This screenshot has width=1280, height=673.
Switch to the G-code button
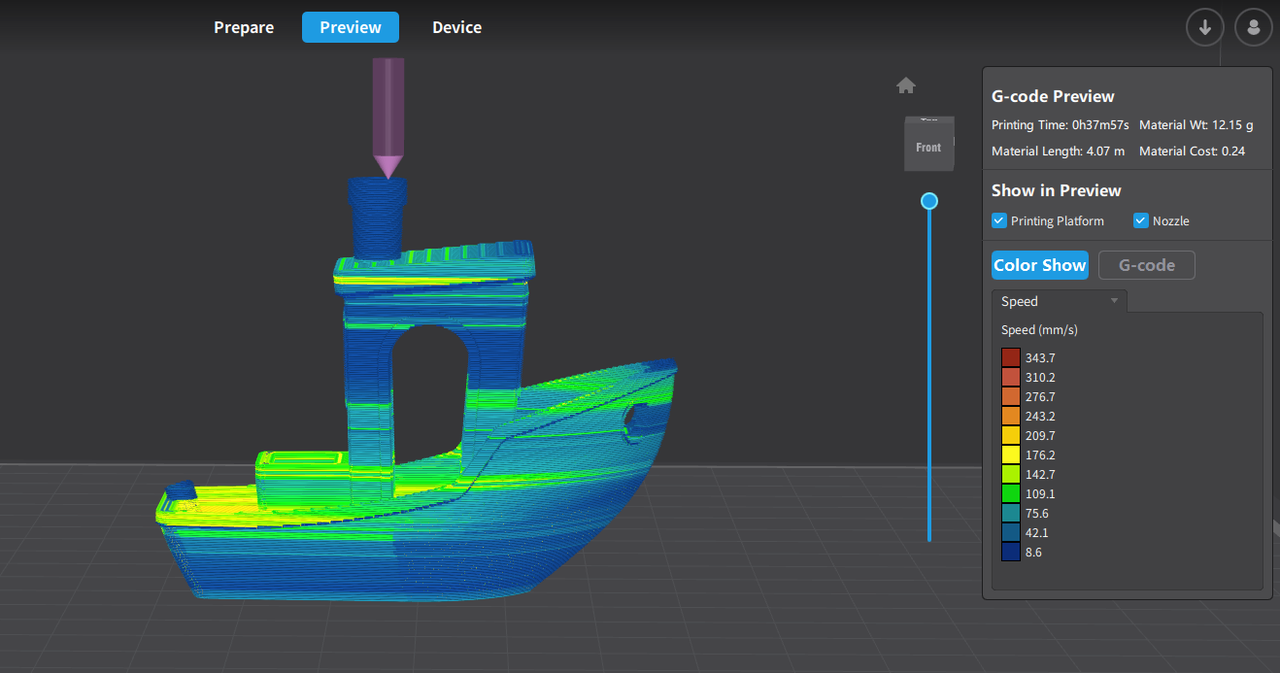[x=1146, y=265]
